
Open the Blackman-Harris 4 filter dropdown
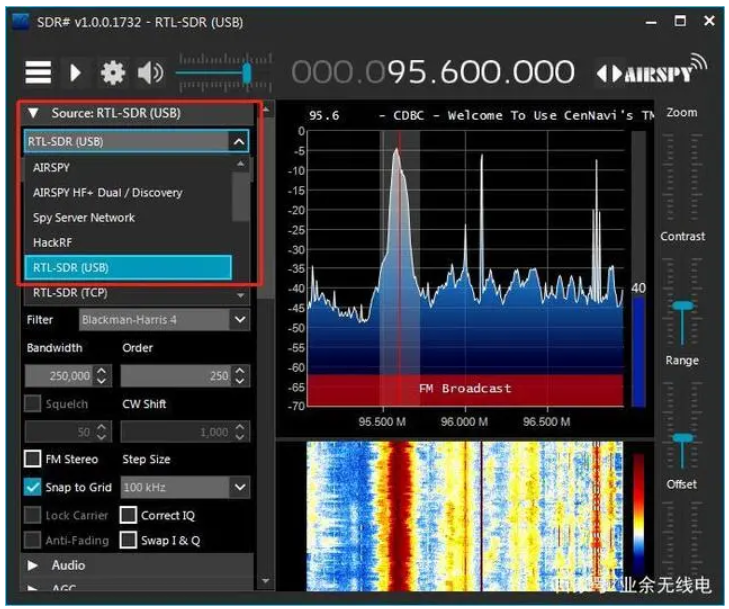point(239,320)
